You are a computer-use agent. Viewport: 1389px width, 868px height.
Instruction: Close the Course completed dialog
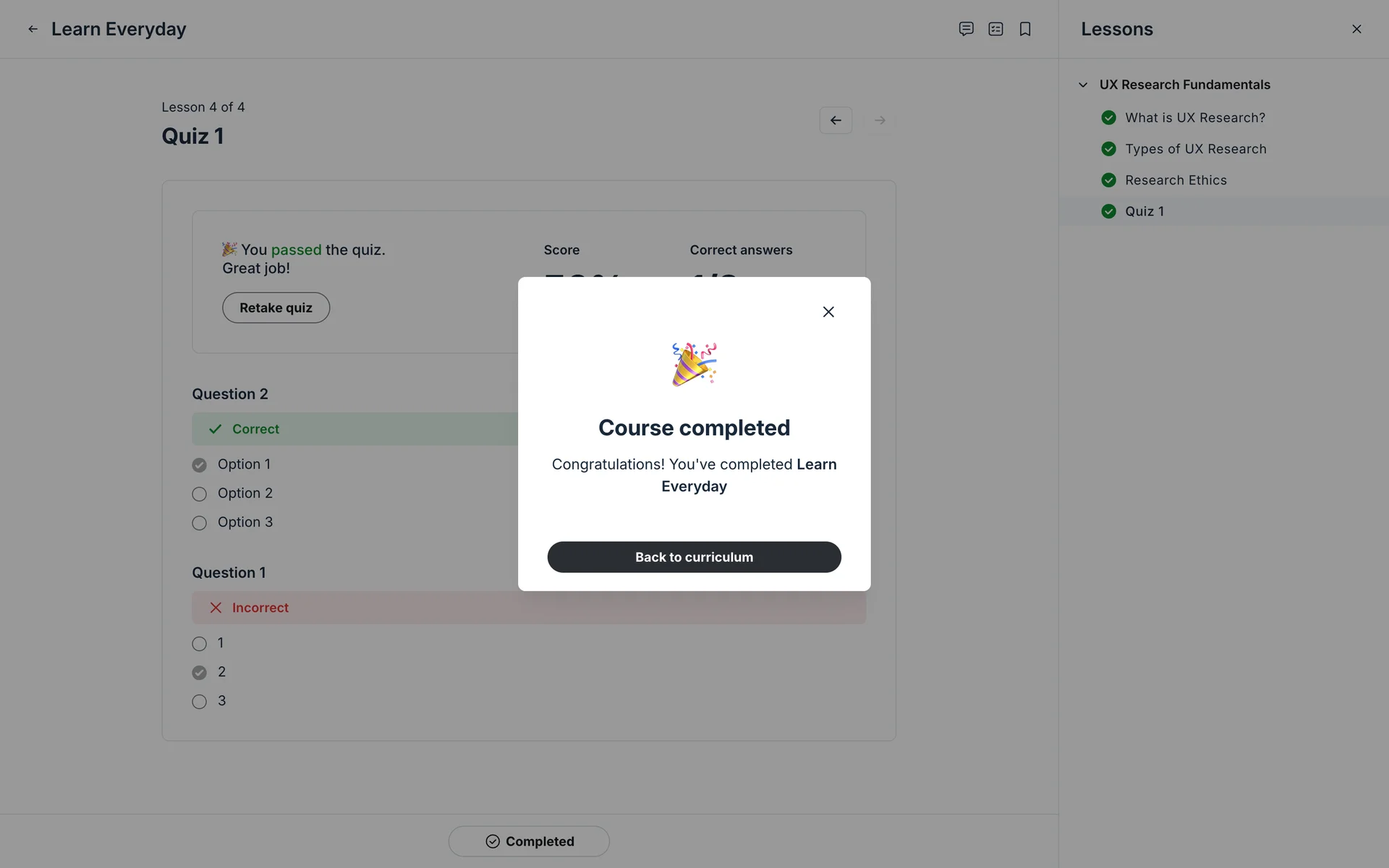click(828, 312)
